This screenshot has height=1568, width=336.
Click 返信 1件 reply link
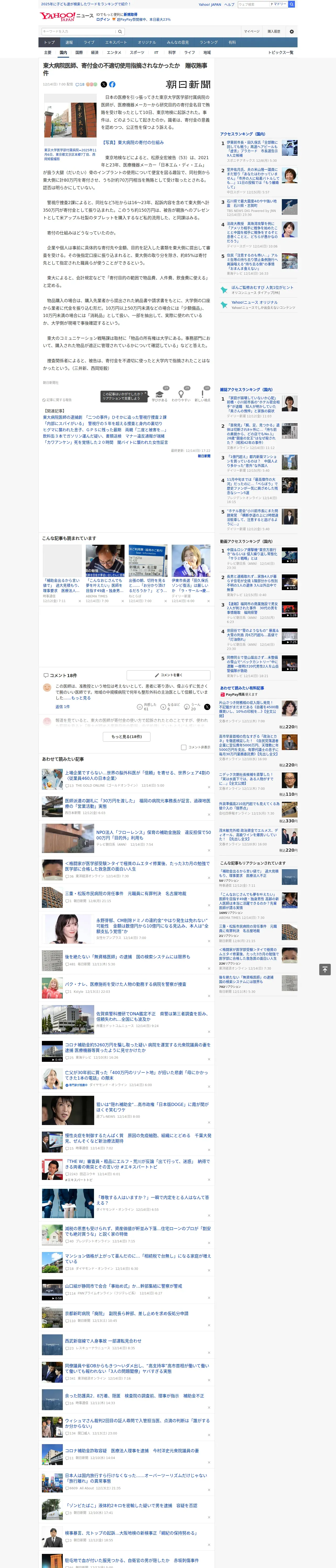tap(63, 707)
